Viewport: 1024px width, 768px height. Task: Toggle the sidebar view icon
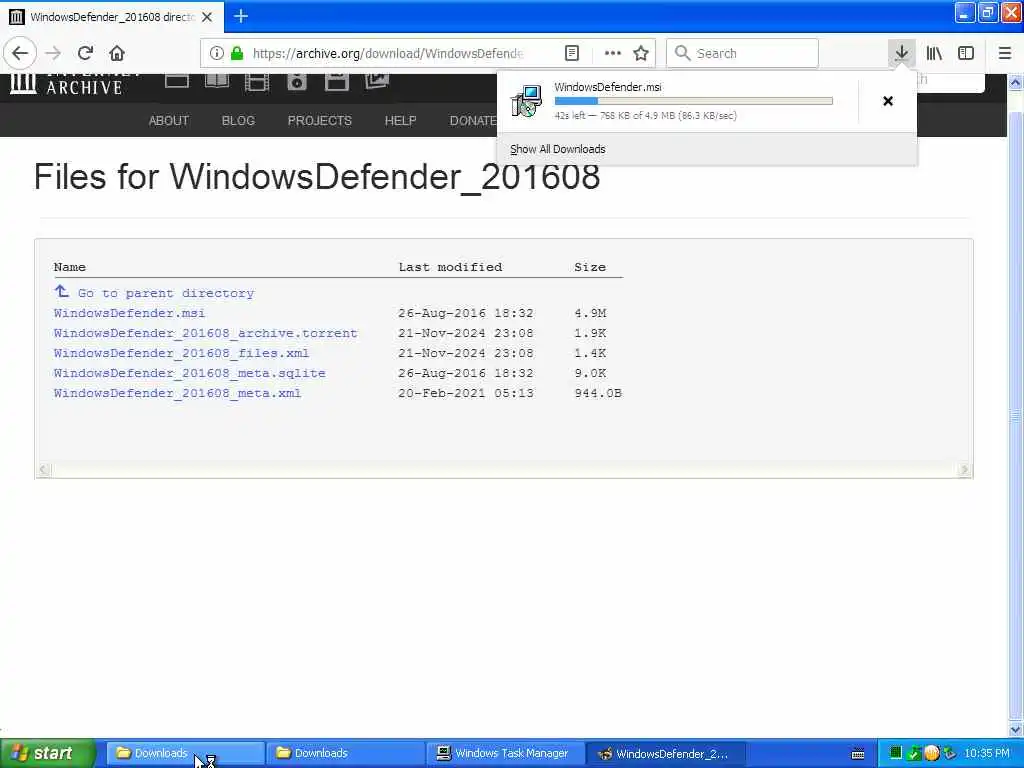(x=966, y=53)
